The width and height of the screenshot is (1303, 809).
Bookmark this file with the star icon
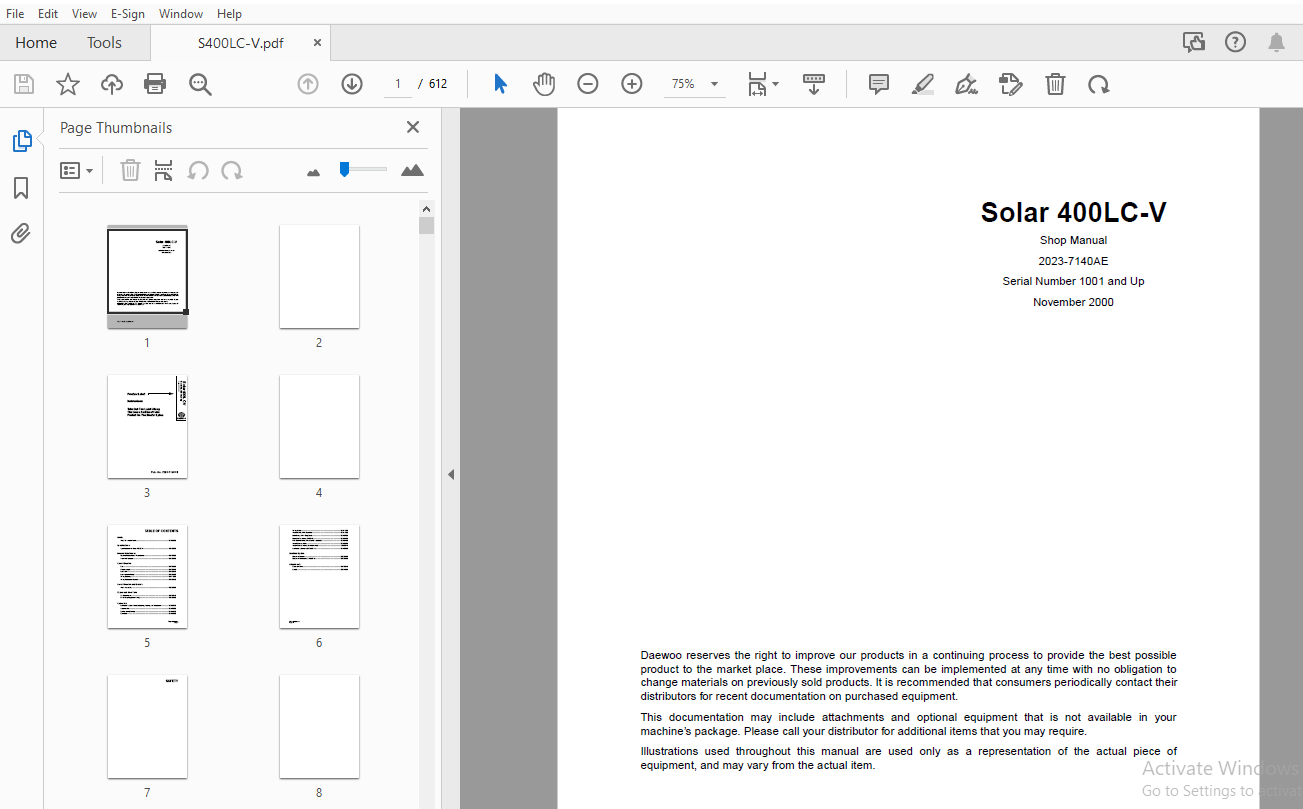[x=67, y=84]
